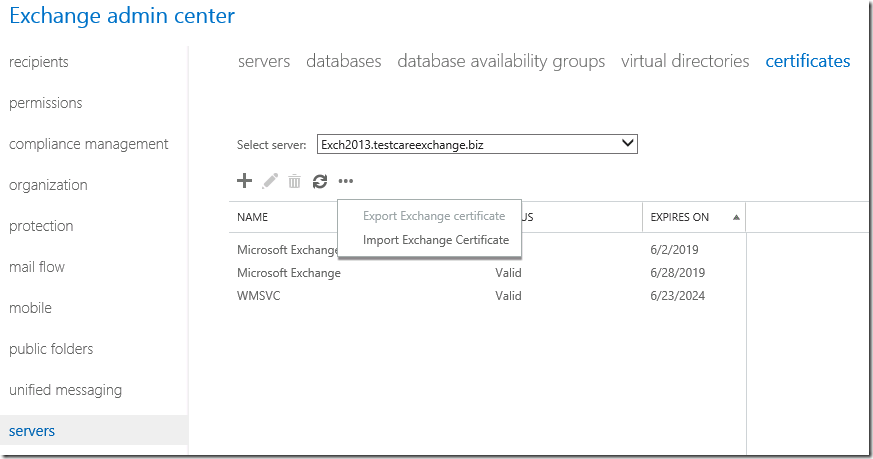
Task: Click the Exchange admin center title
Action: click(122, 16)
